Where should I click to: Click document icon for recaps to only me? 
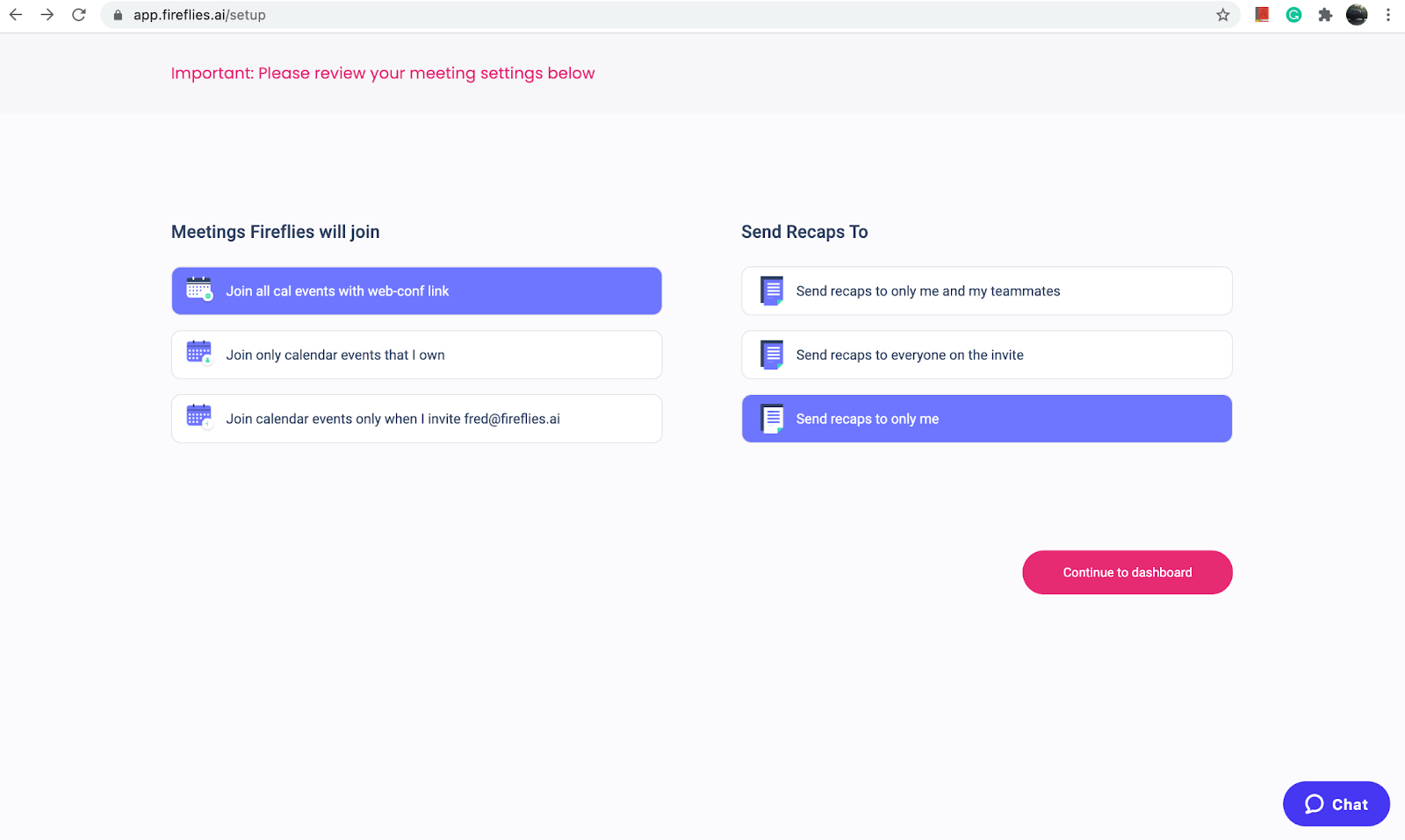pyautogui.click(x=772, y=419)
